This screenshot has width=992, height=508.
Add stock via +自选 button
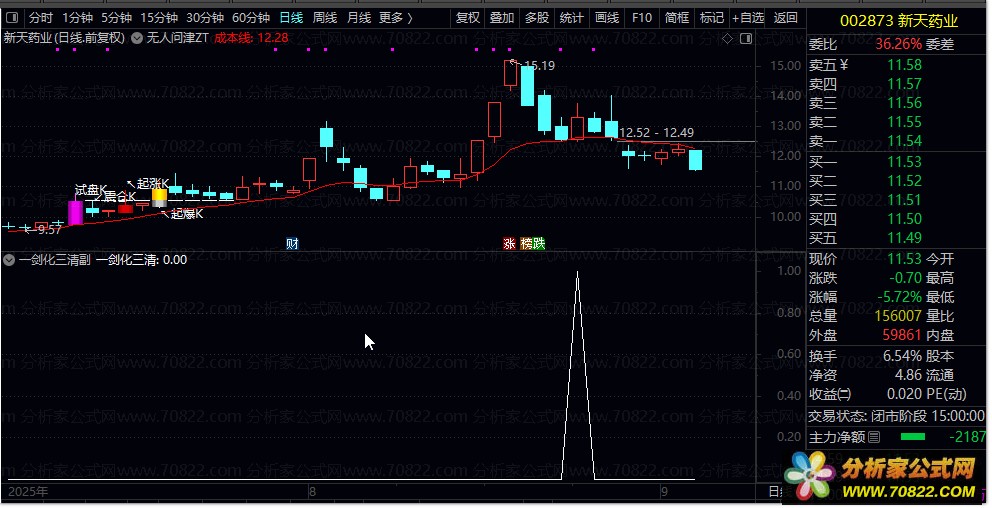[748, 18]
